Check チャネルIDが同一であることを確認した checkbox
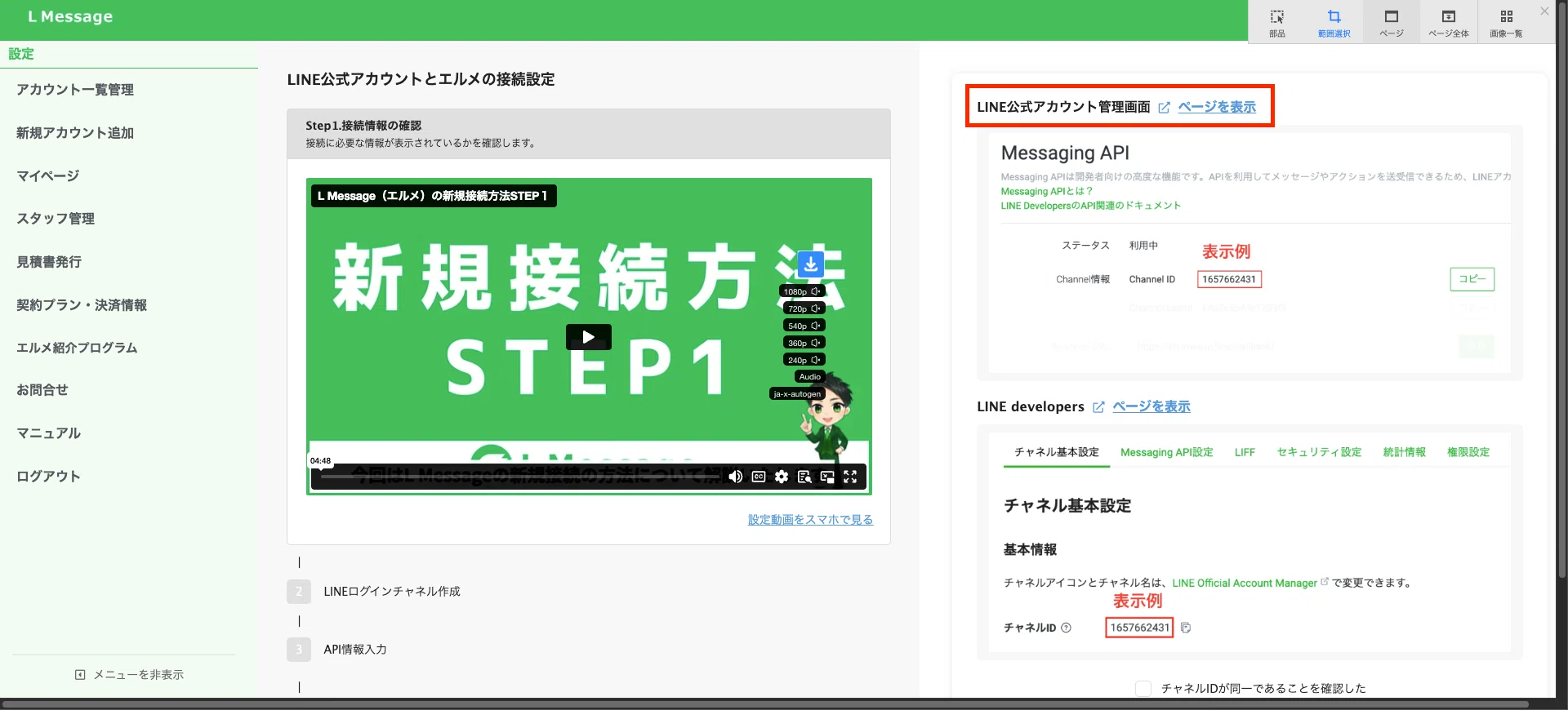 point(1143,689)
